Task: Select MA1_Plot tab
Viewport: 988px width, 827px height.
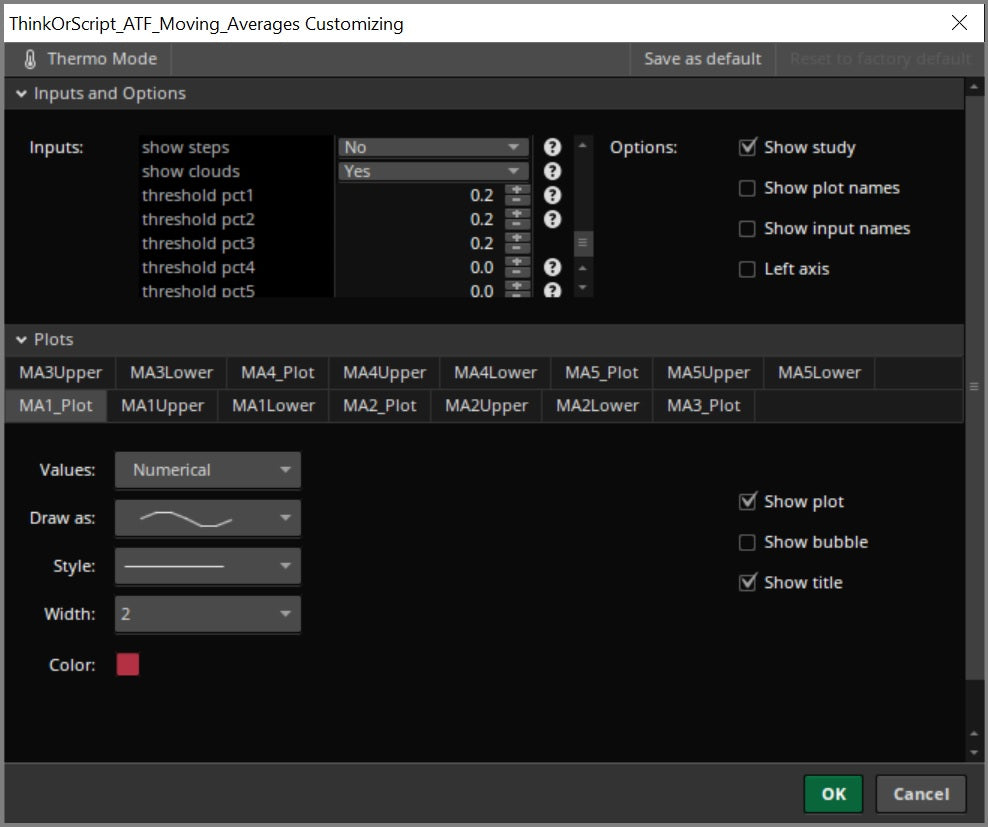Action: (x=56, y=405)
